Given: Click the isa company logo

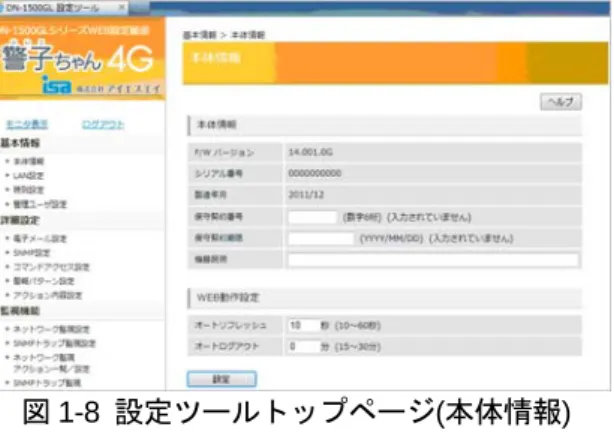Looking at the screenshot, I should coord(57,85).
